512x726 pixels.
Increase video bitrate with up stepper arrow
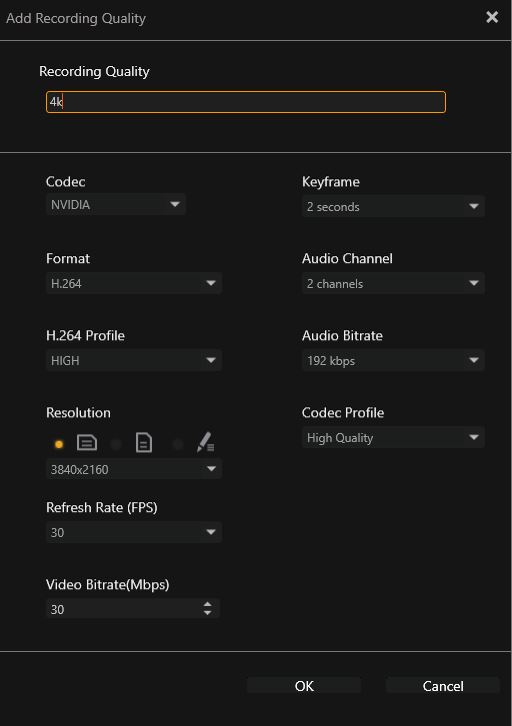click(207, 604)
